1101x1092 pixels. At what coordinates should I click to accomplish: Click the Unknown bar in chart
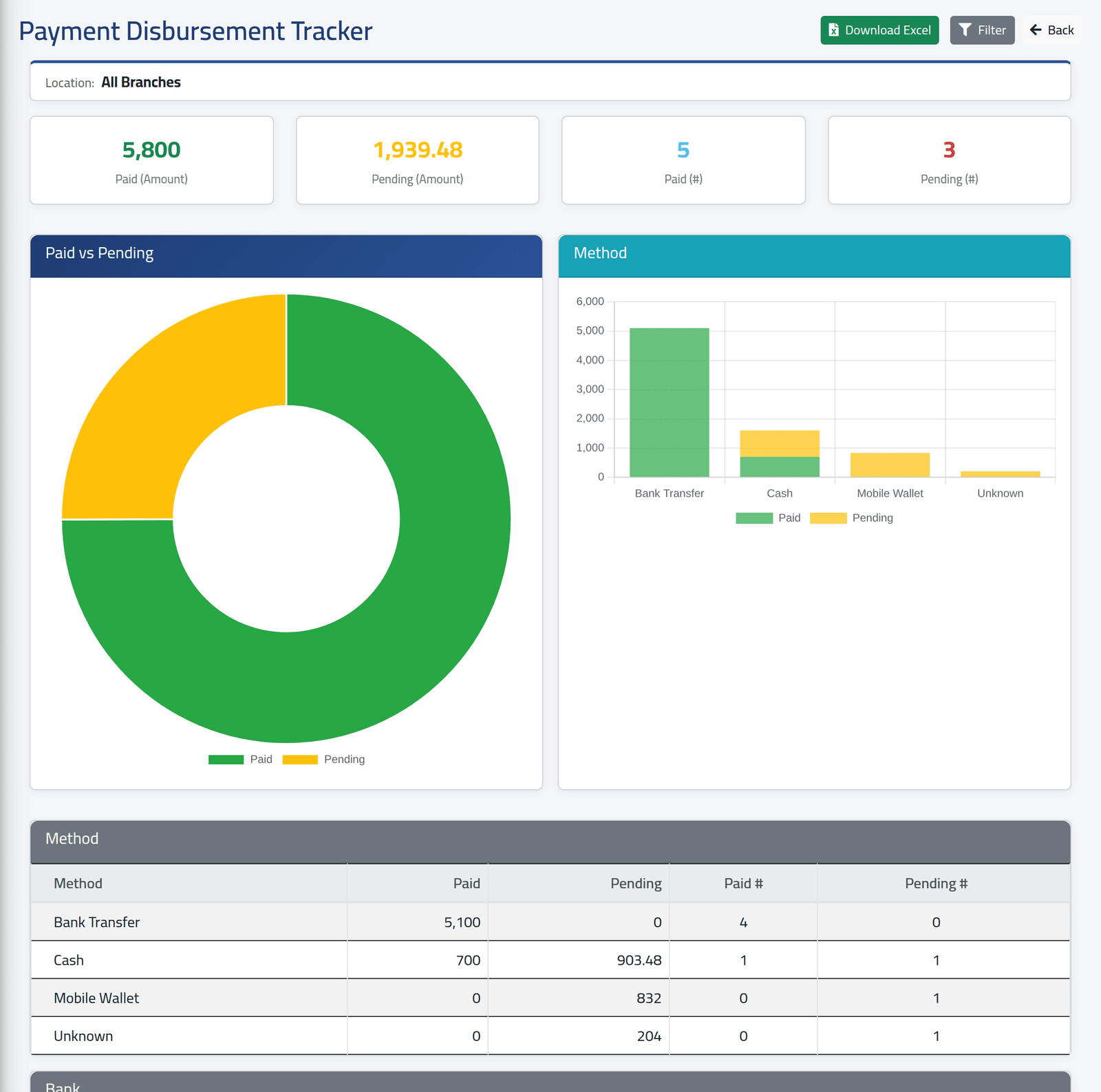[x=1001, y=474]
